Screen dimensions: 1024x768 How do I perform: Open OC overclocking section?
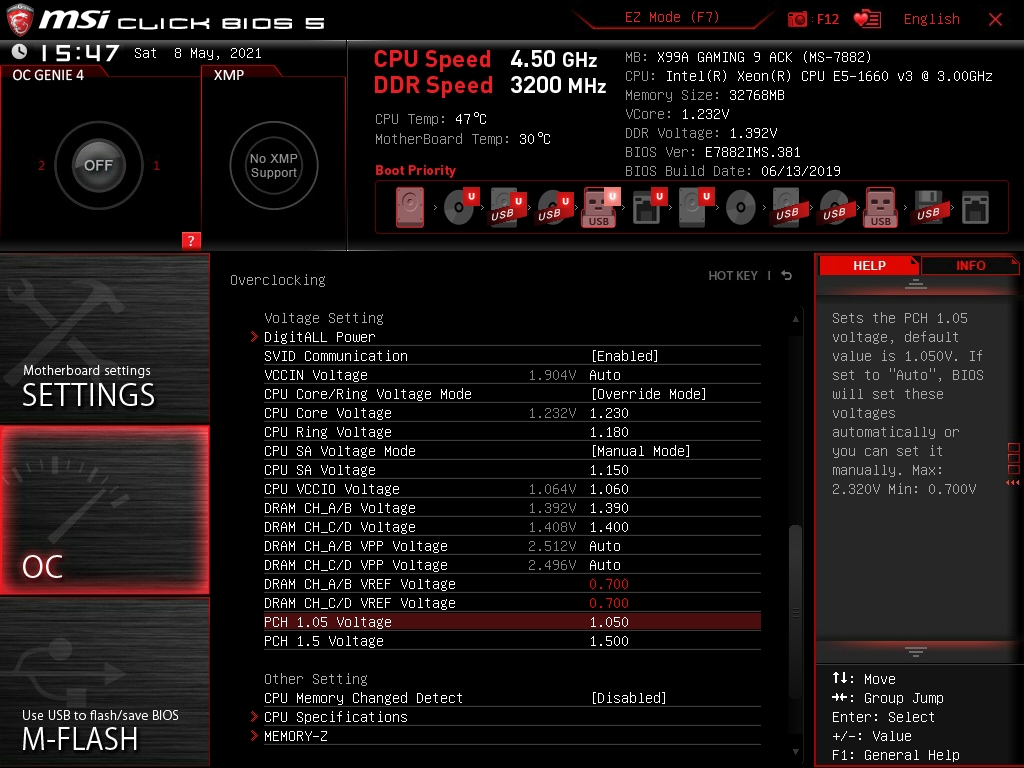click(104, 510)
